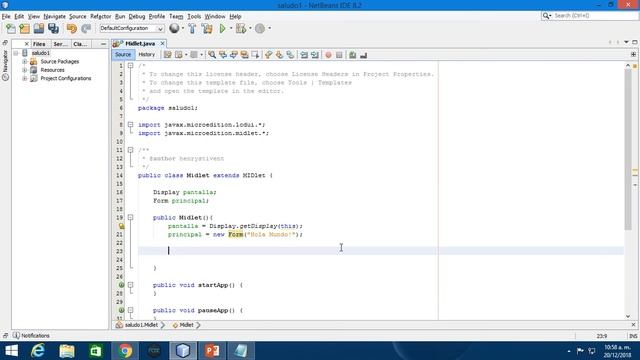
Task: Collapse the imports fold at line 8
Action: [130, 124]
